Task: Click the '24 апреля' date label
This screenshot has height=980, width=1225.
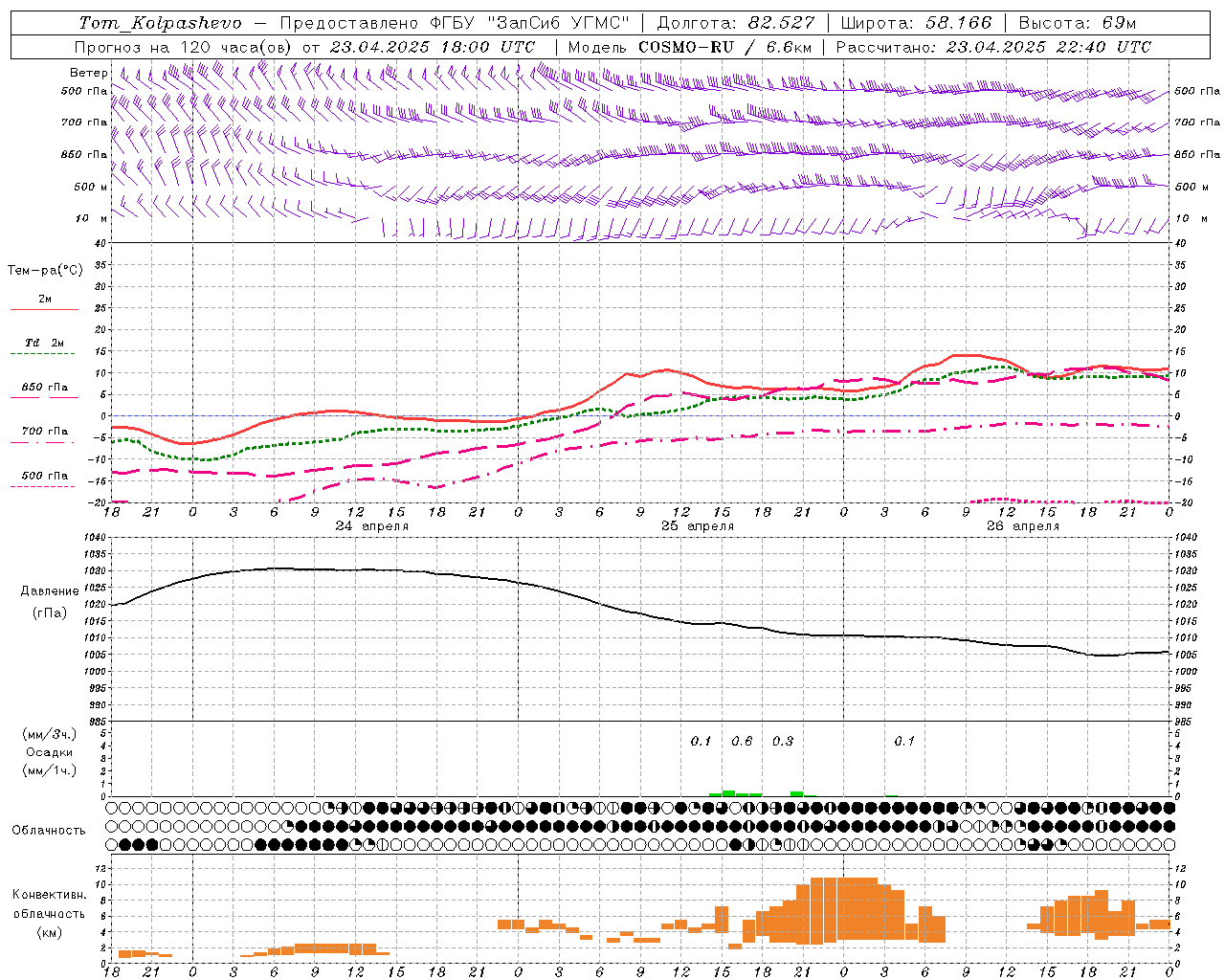Action: pos(372,526)
